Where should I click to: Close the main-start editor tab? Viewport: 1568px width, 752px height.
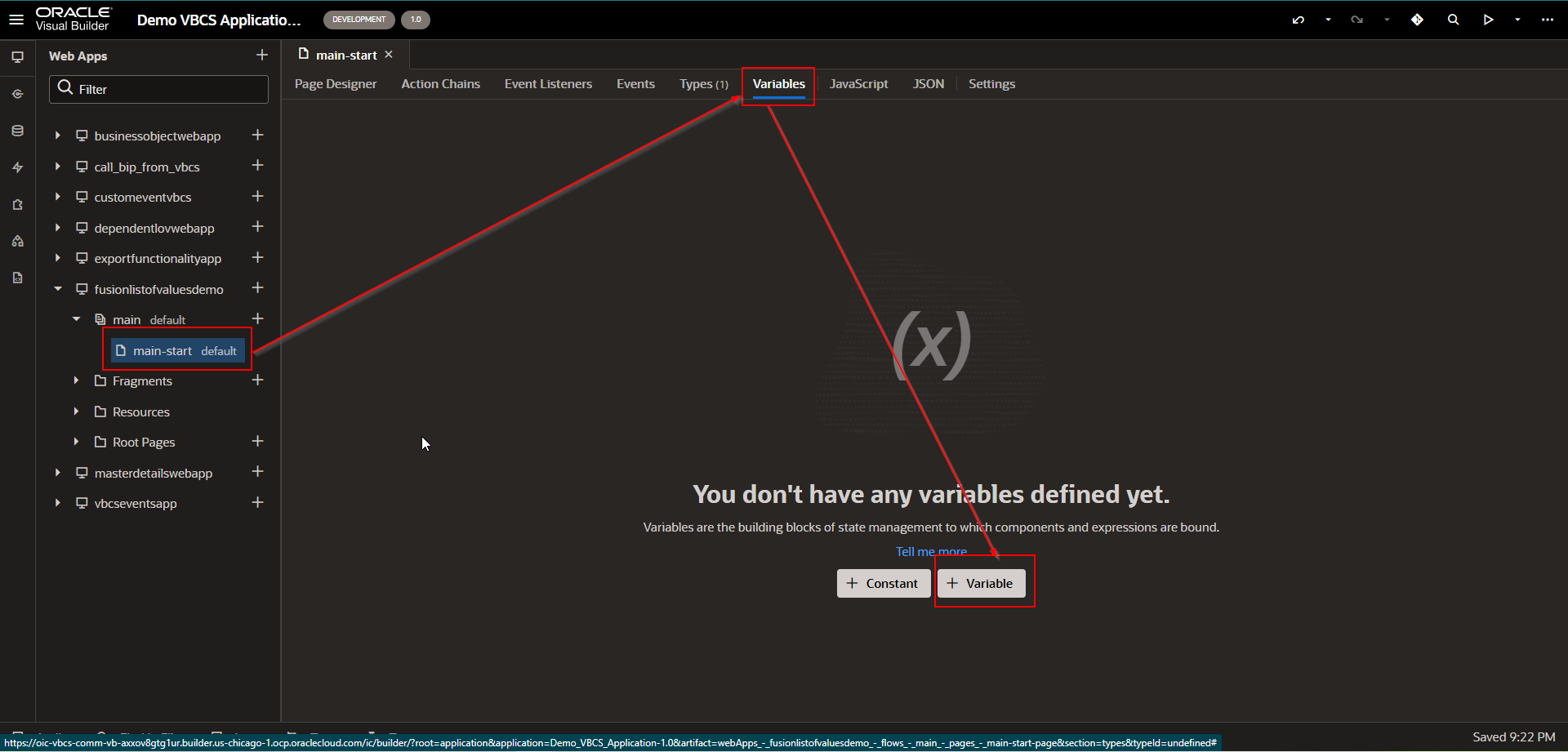pyautogui.click(x=389, y=55)
